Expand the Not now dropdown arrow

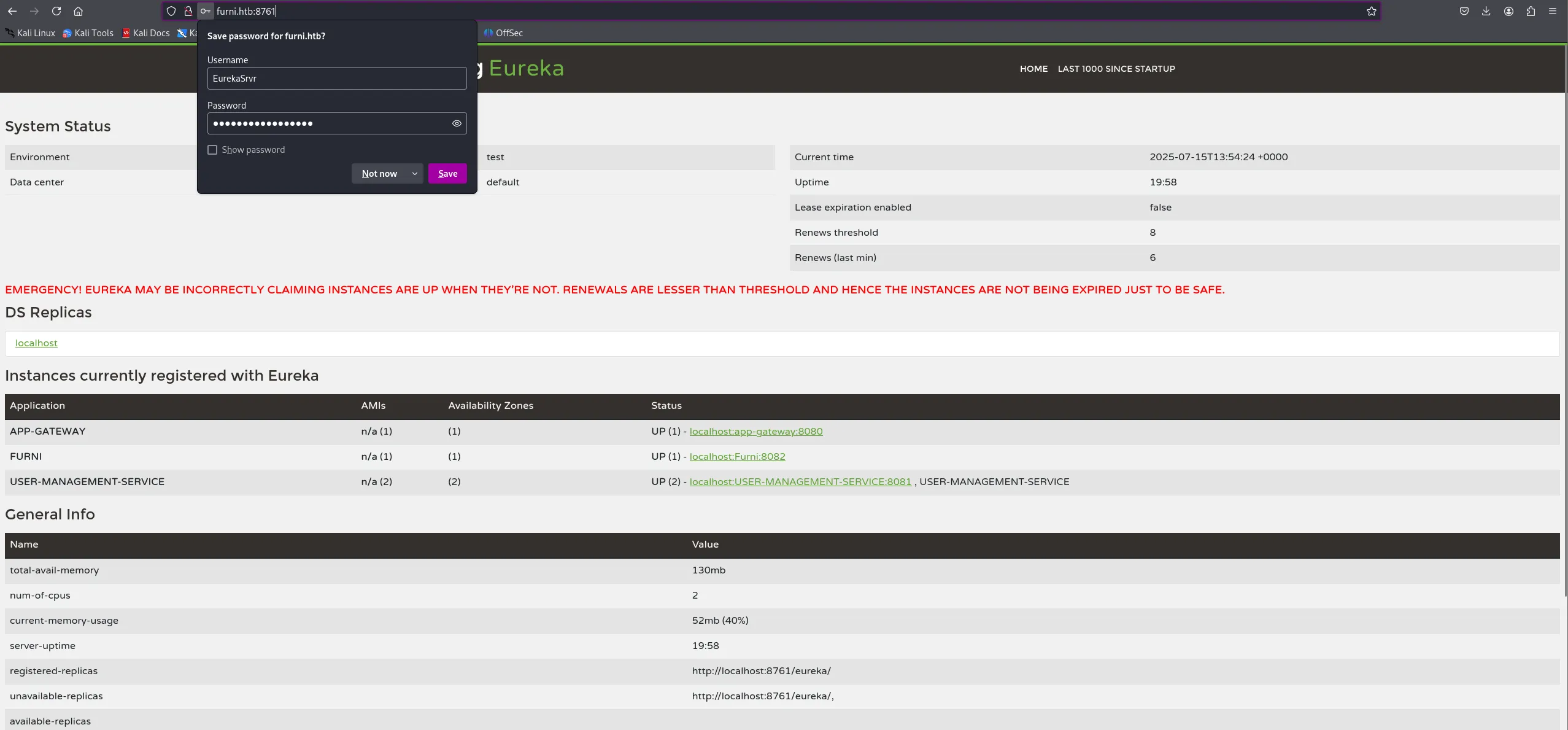[x=415, y=174]
